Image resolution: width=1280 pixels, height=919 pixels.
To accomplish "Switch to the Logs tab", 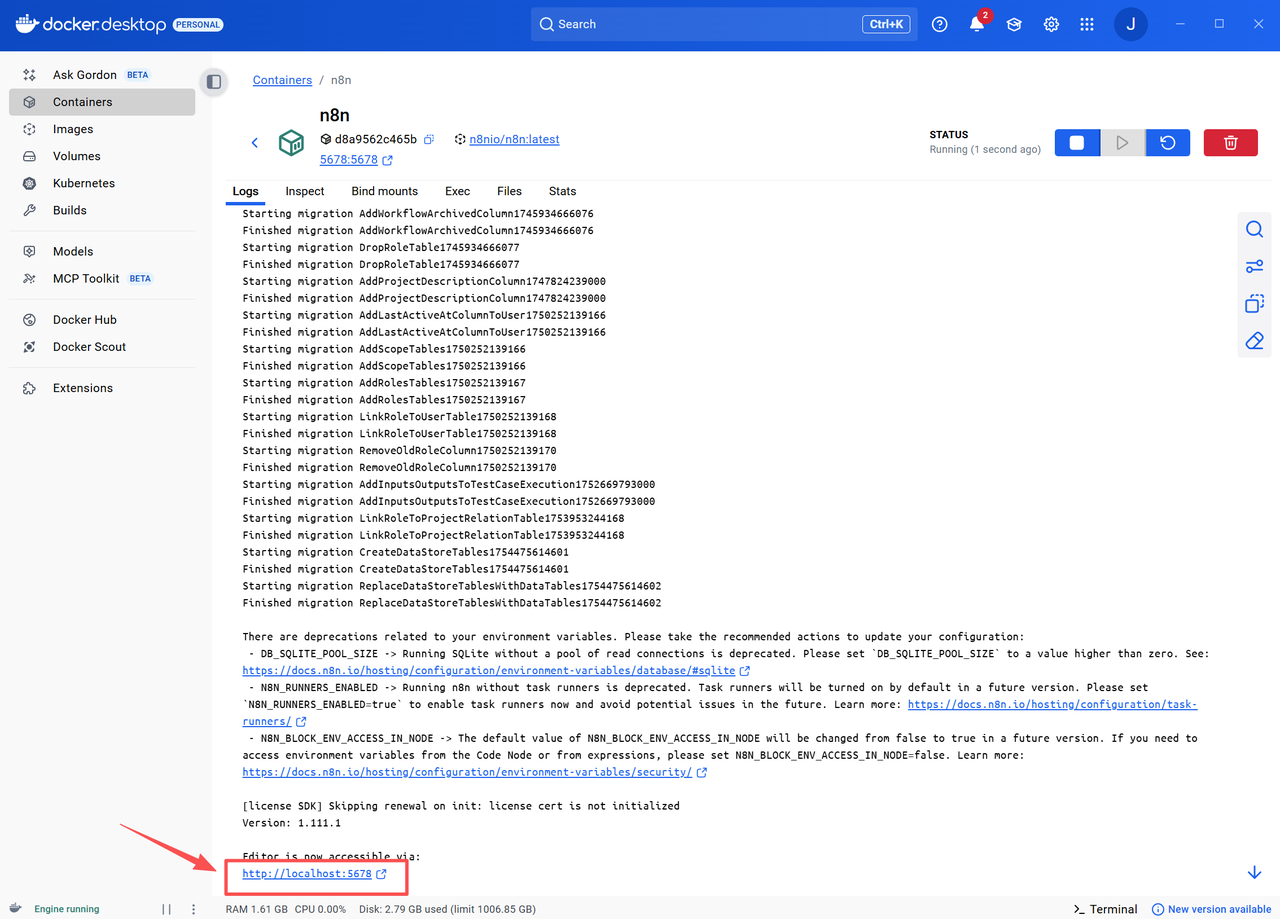I will 245,191.
